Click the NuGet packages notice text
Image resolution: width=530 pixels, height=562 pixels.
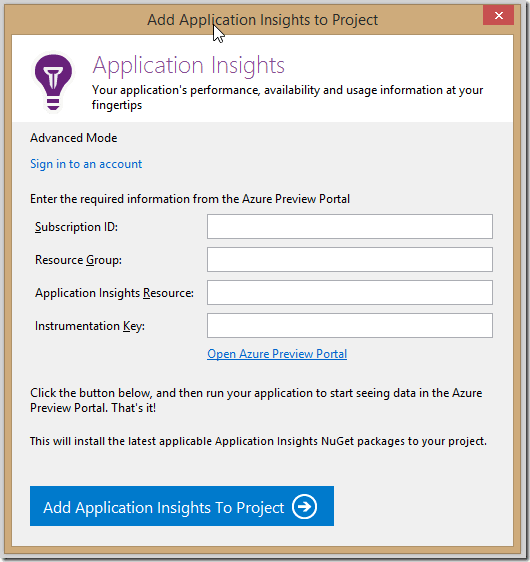point(258,441)
